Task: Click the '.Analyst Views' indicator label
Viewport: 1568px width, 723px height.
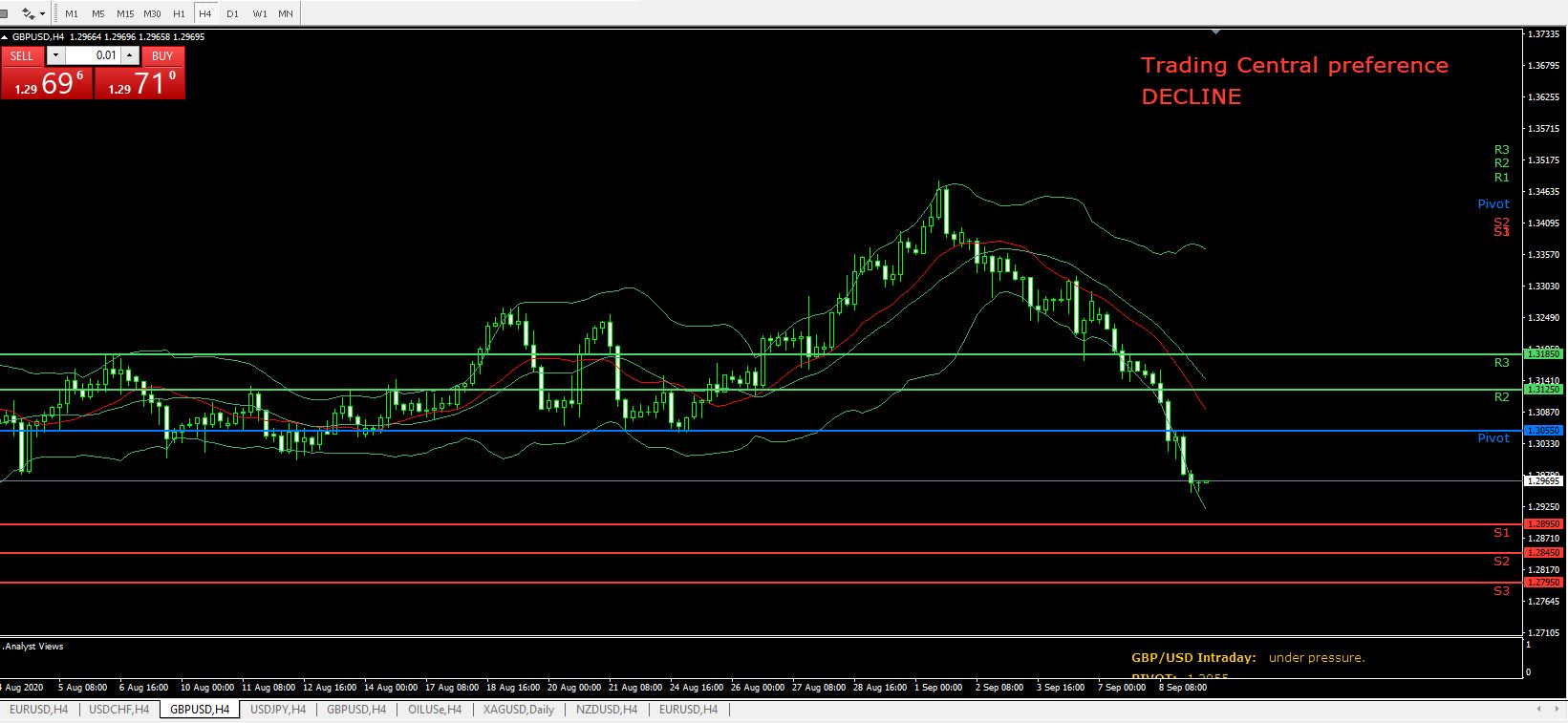Action: tap(33, 647)
